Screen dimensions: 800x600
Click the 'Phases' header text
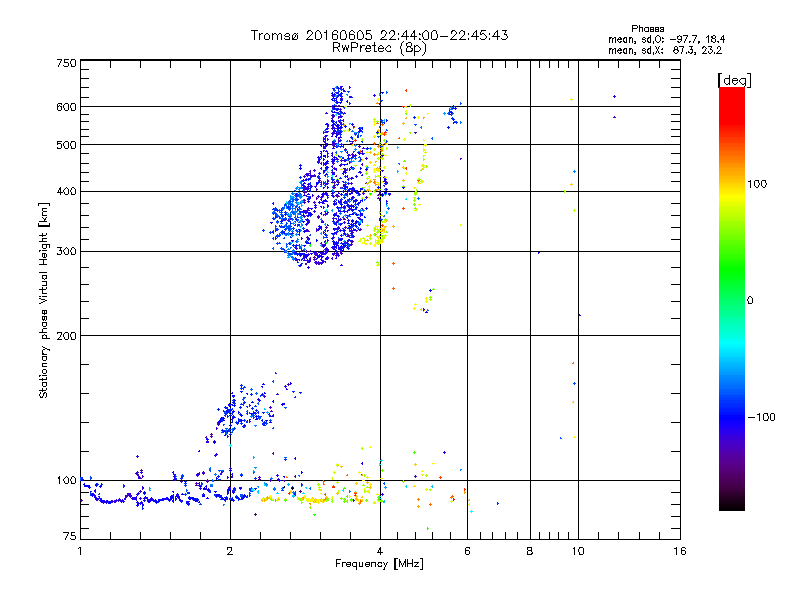click(x=647, y=29)
